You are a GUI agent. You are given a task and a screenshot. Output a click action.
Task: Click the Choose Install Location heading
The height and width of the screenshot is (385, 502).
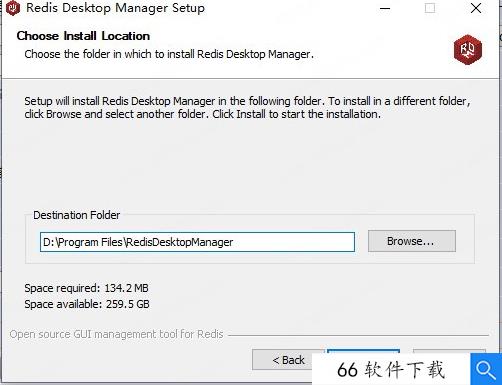[83, 36]
